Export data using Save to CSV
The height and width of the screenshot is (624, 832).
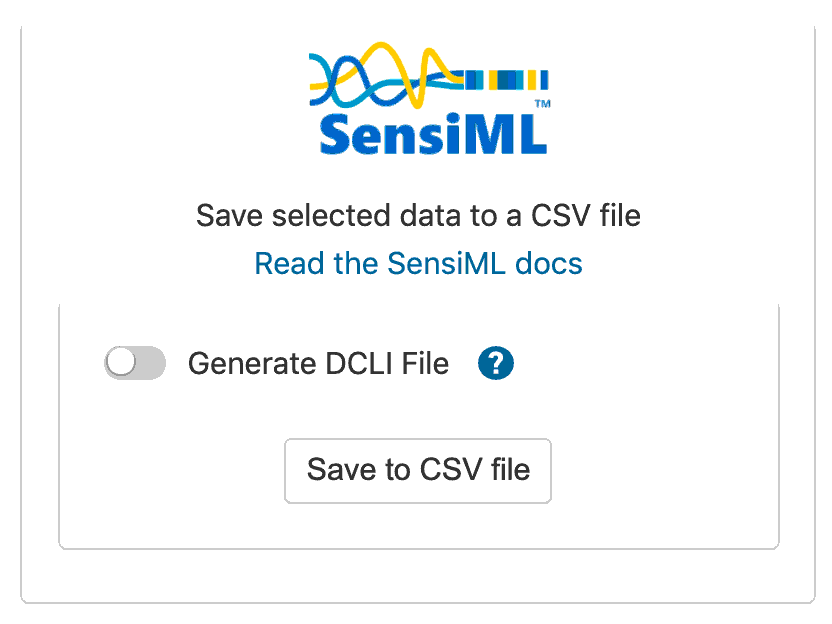418,470
